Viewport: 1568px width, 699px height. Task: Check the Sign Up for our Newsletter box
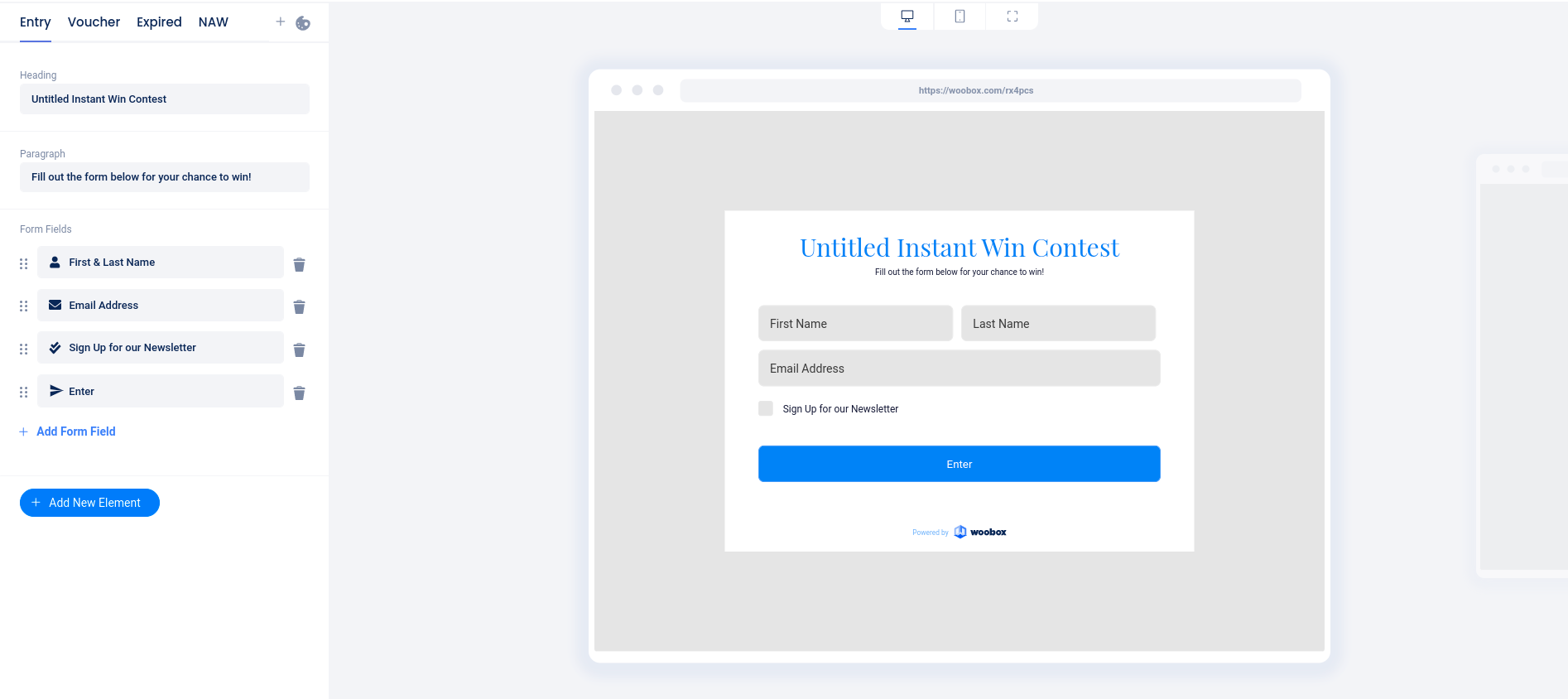tap(766, 408)
